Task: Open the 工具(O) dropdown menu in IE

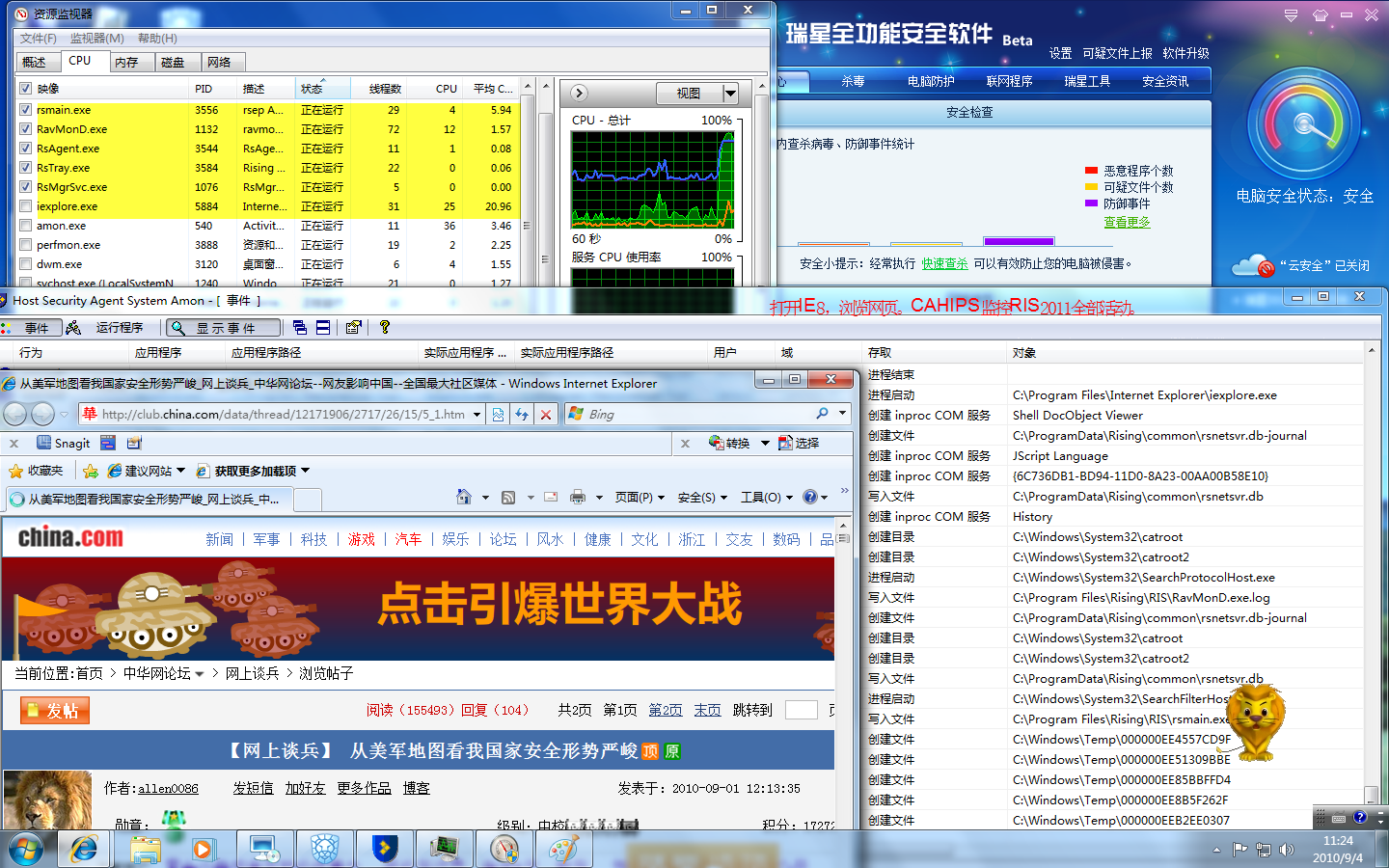Action: point(766,497)
